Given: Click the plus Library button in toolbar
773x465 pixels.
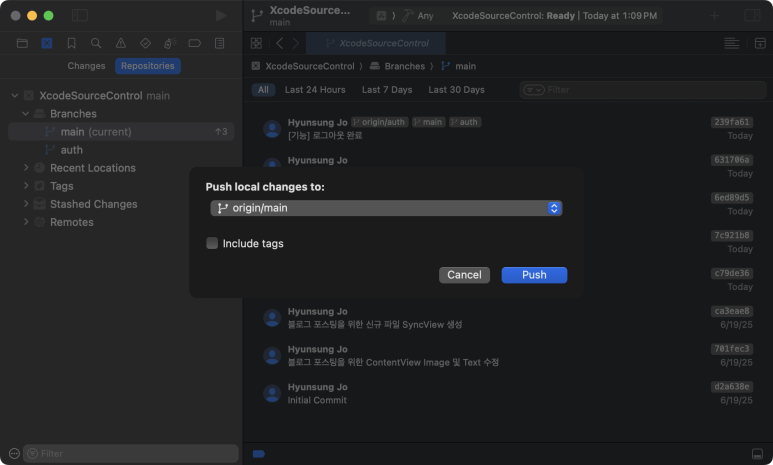Looking at the screenshot, I should click(x=714, y=16).
